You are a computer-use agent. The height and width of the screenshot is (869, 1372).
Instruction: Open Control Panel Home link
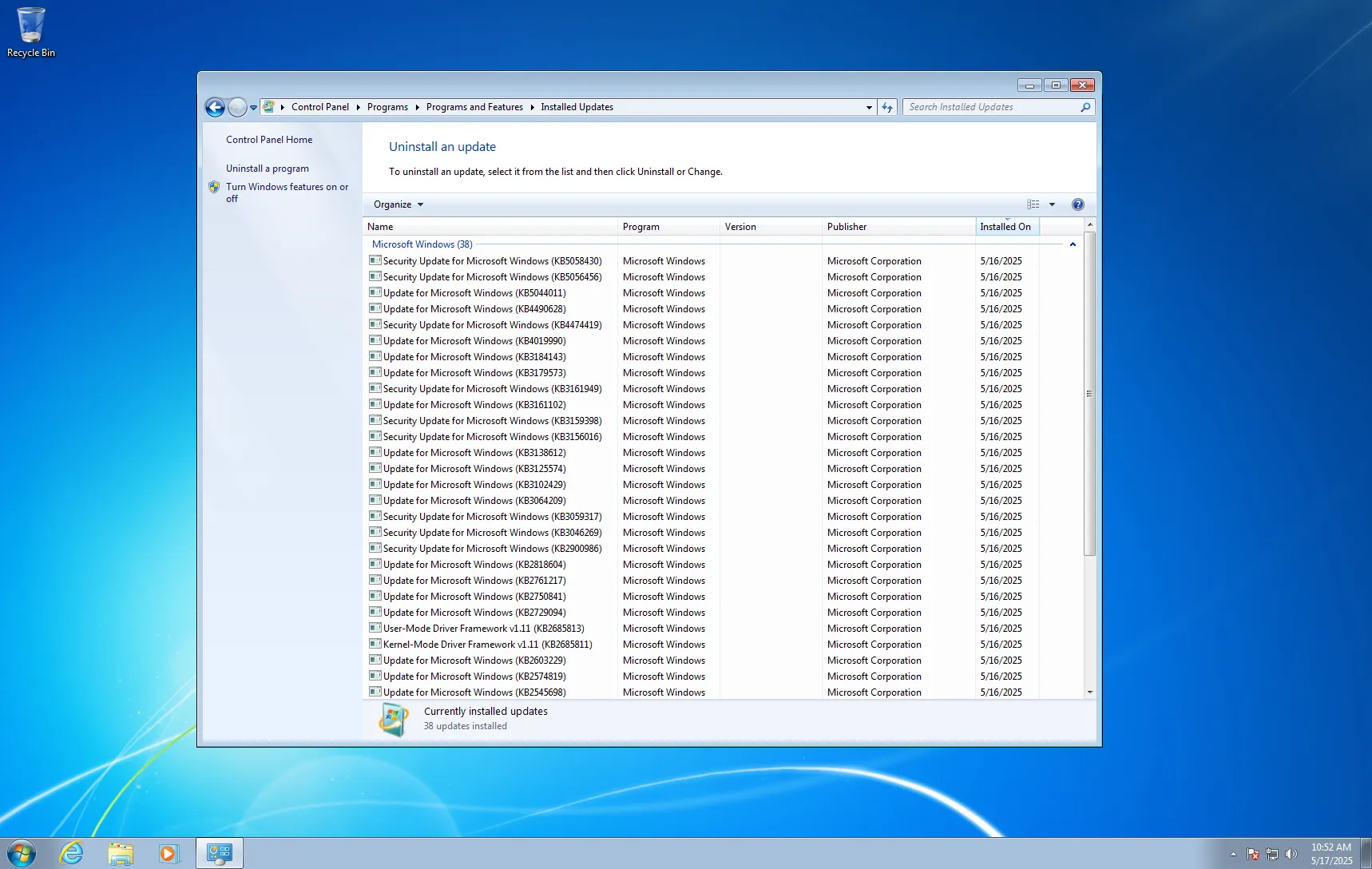click(x=269, y=140)
